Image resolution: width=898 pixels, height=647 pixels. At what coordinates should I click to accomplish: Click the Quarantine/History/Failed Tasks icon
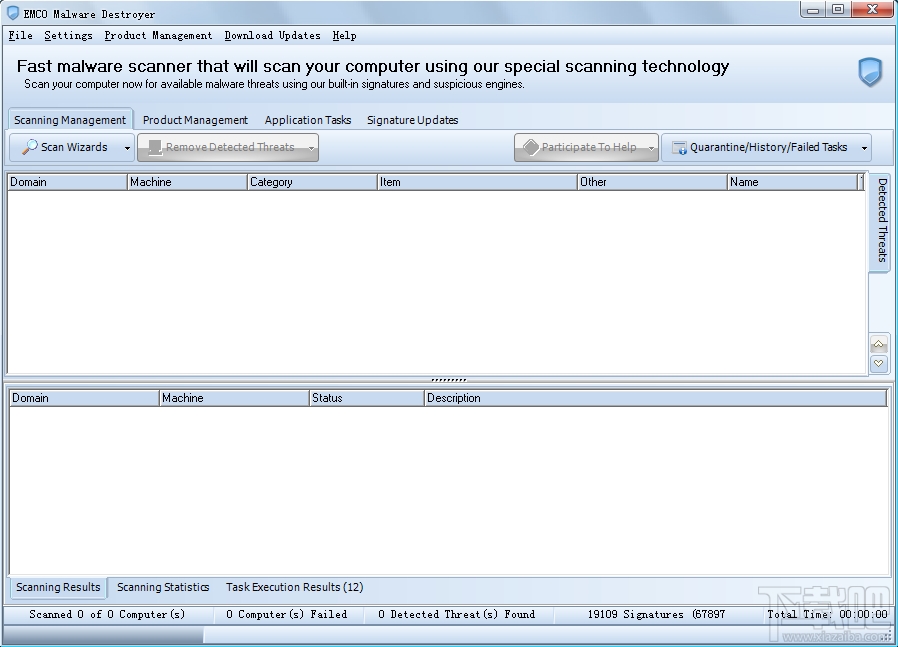coord(679,148)
